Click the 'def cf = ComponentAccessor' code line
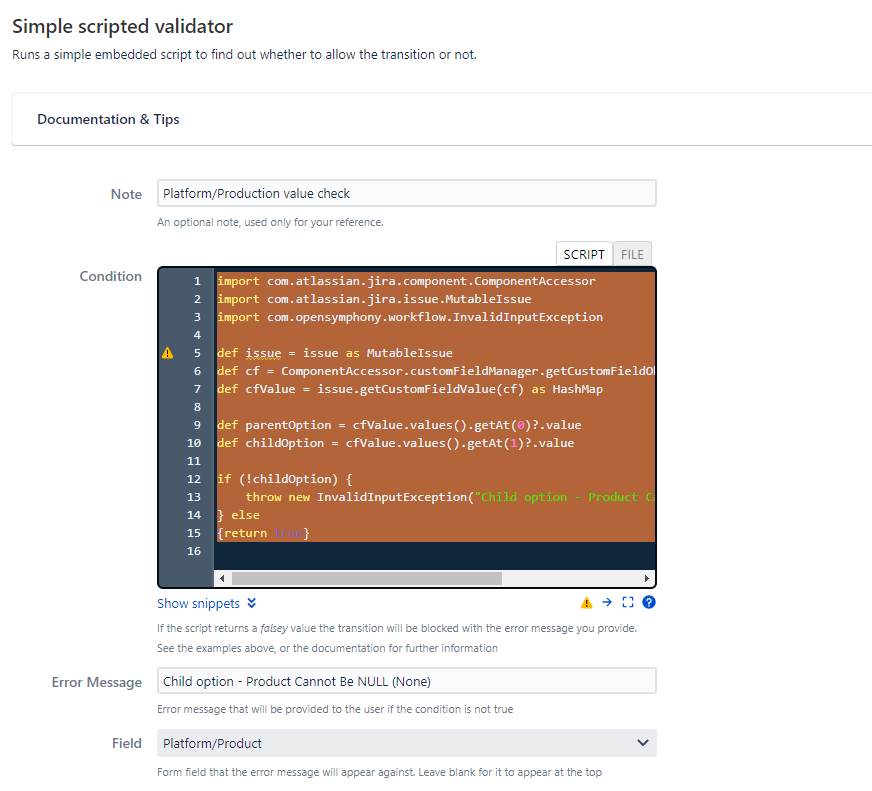 435,371
